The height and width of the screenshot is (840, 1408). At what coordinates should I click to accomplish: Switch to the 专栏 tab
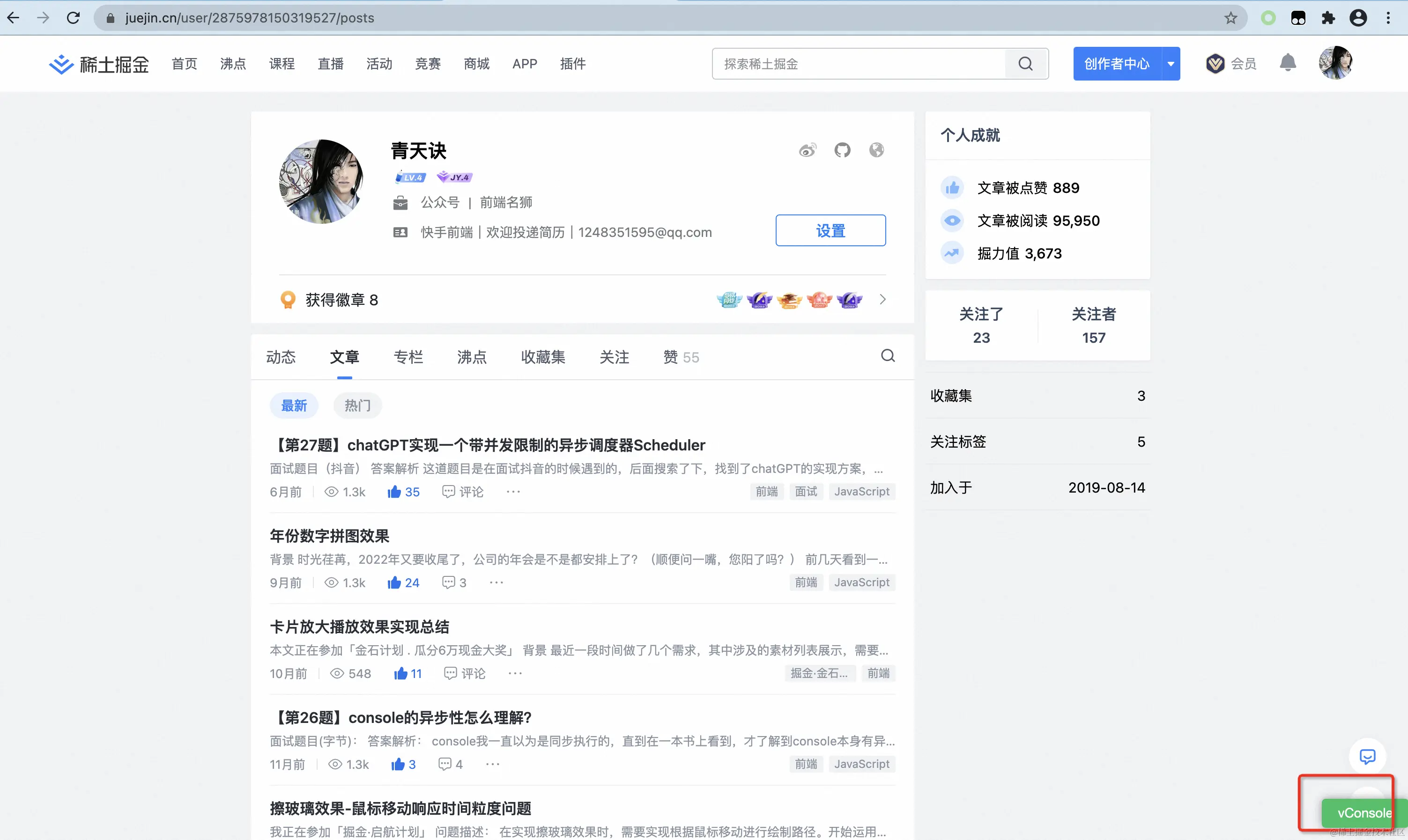click(x=408, y=357)
